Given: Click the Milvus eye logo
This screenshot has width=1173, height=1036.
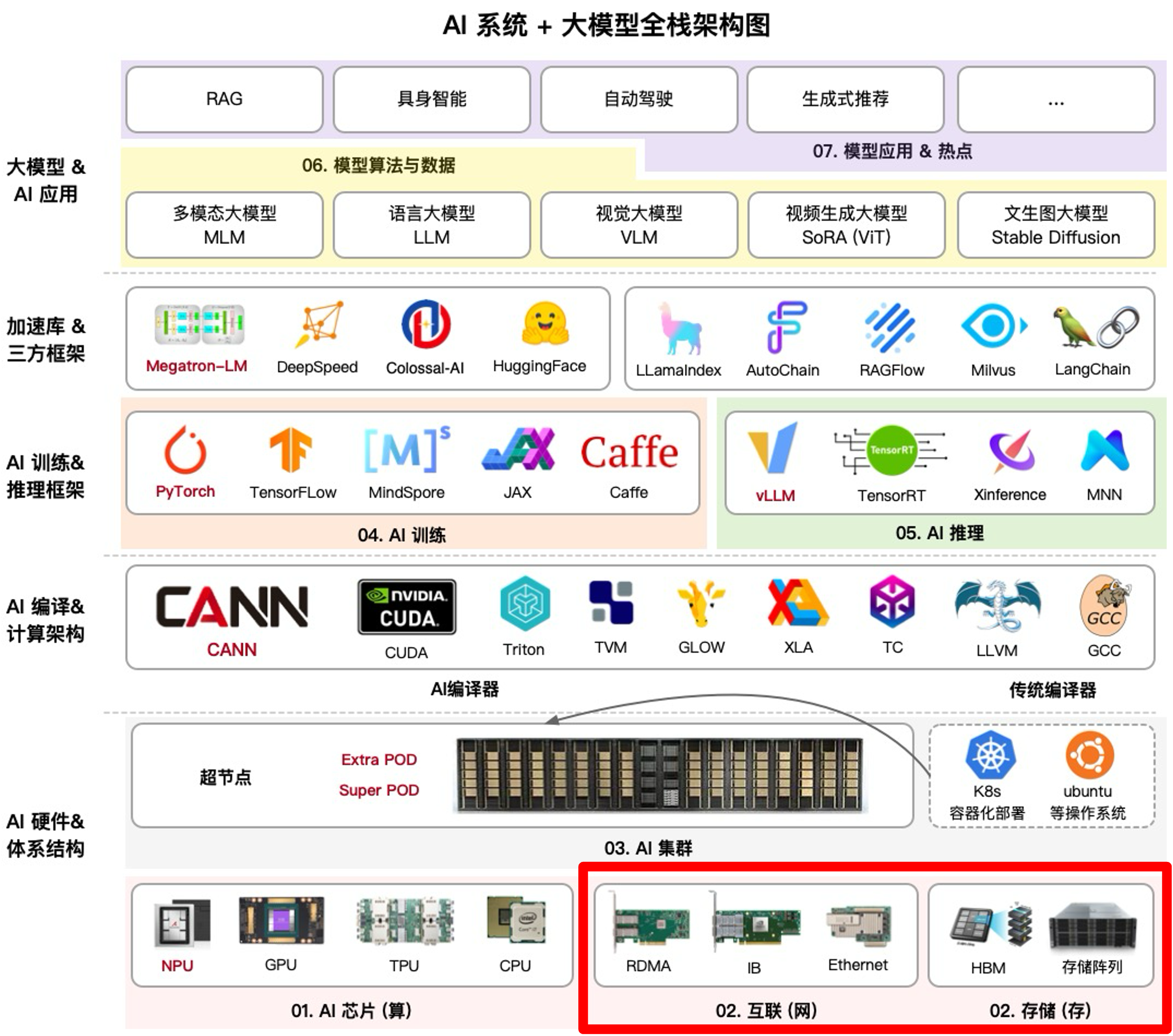Looking at the screenshot, I should [x=992, y=326].
